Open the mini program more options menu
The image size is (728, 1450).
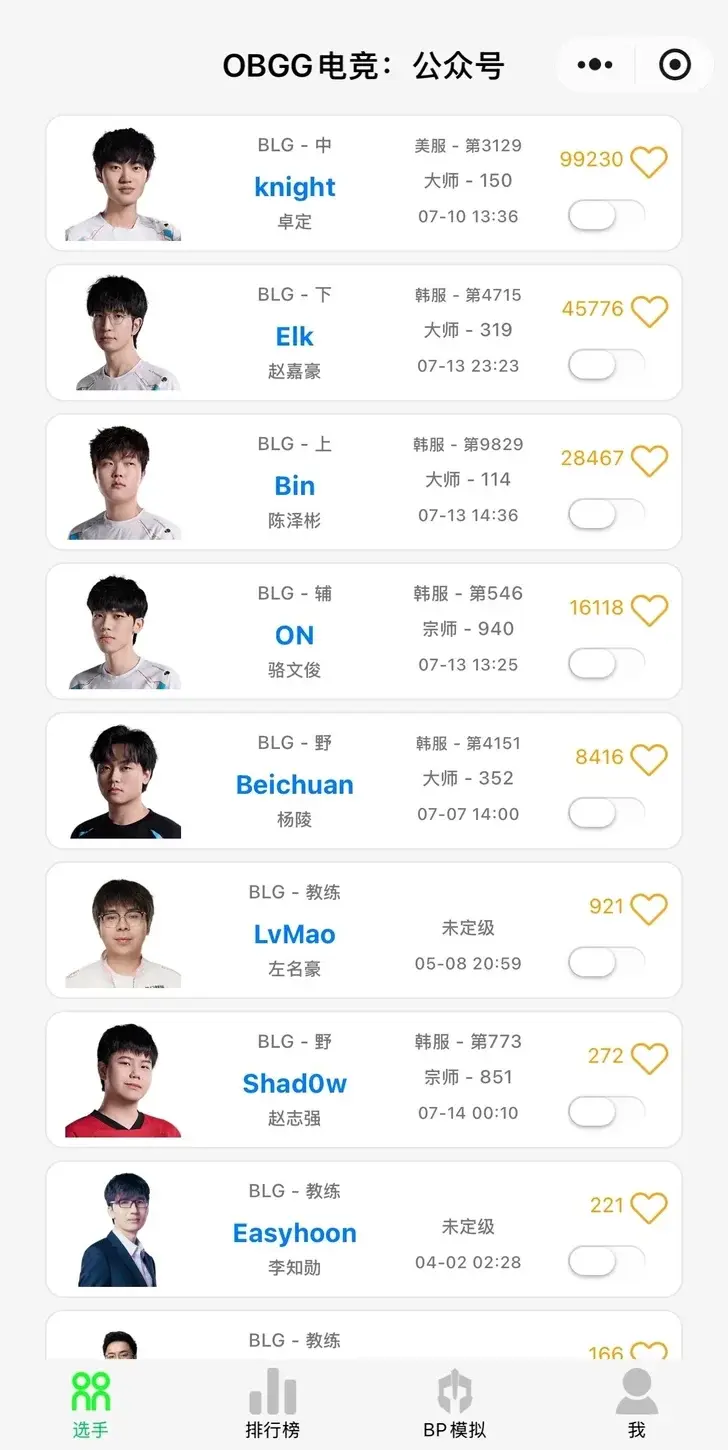pyautogui.click(x=595, y=65)
